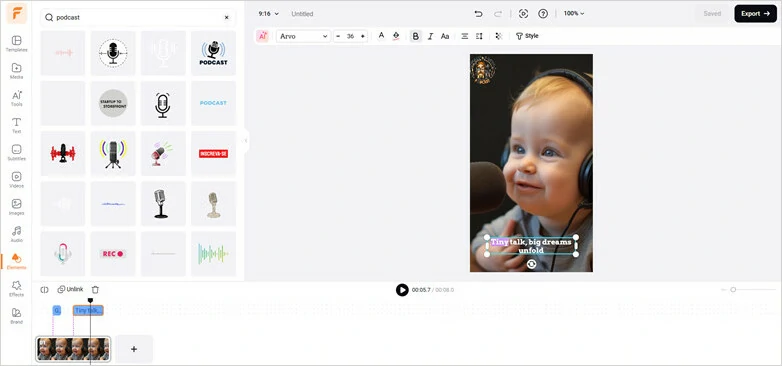Delete the selected item with trash icon

click(x=95, y=290)
